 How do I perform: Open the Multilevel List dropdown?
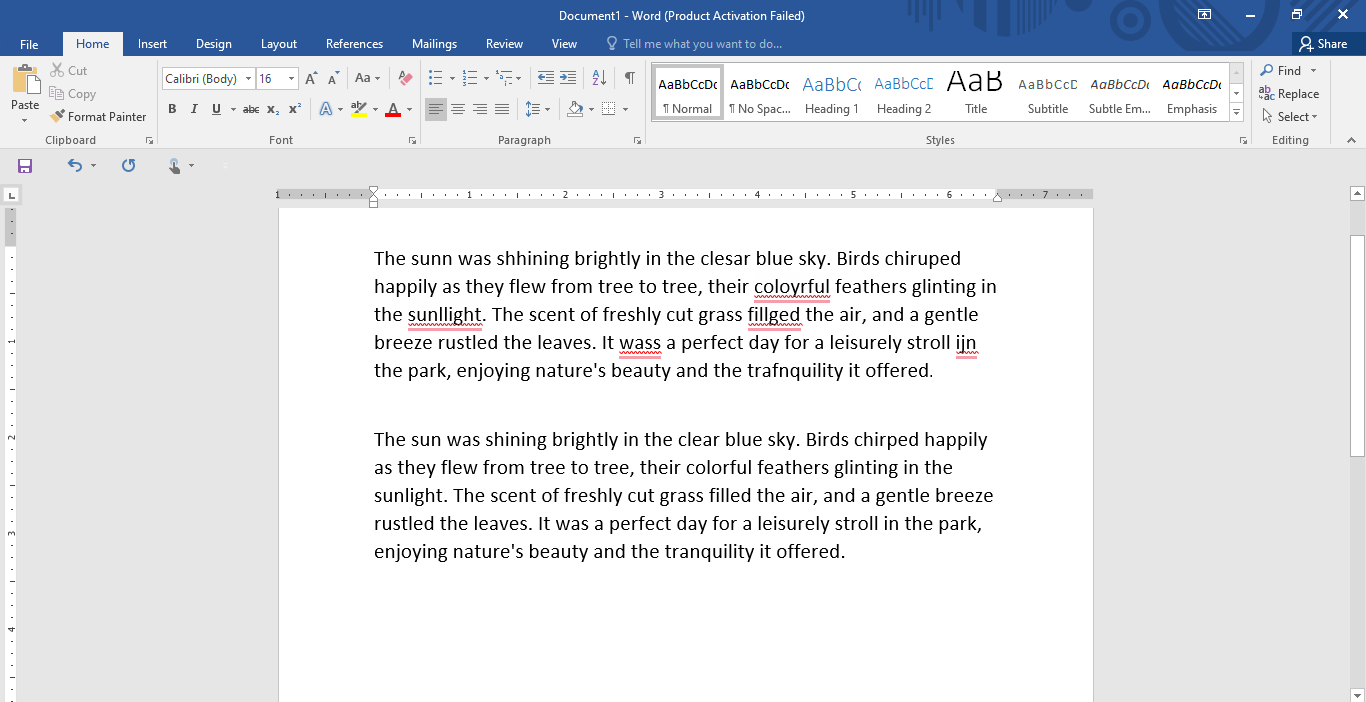(508, 78)
